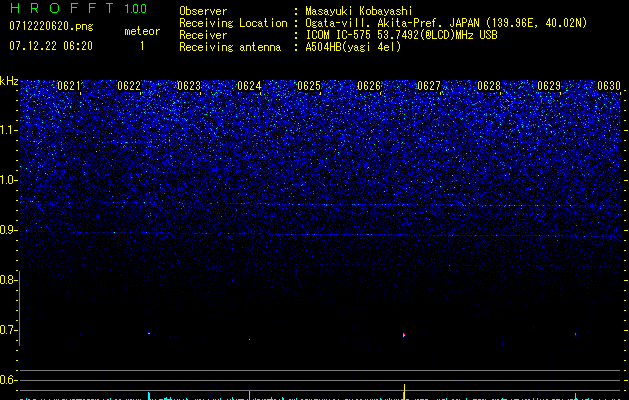629x400 pixels.
Task: Click the 1.1 kHz axis label
Action: [x=8, y=130]
